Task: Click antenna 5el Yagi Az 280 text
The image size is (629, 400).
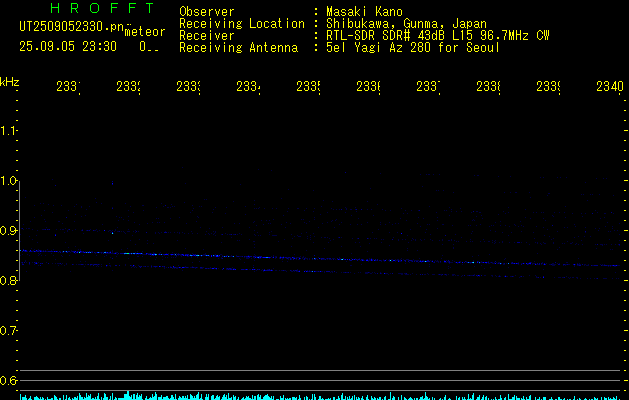Action: click(413, 48)
